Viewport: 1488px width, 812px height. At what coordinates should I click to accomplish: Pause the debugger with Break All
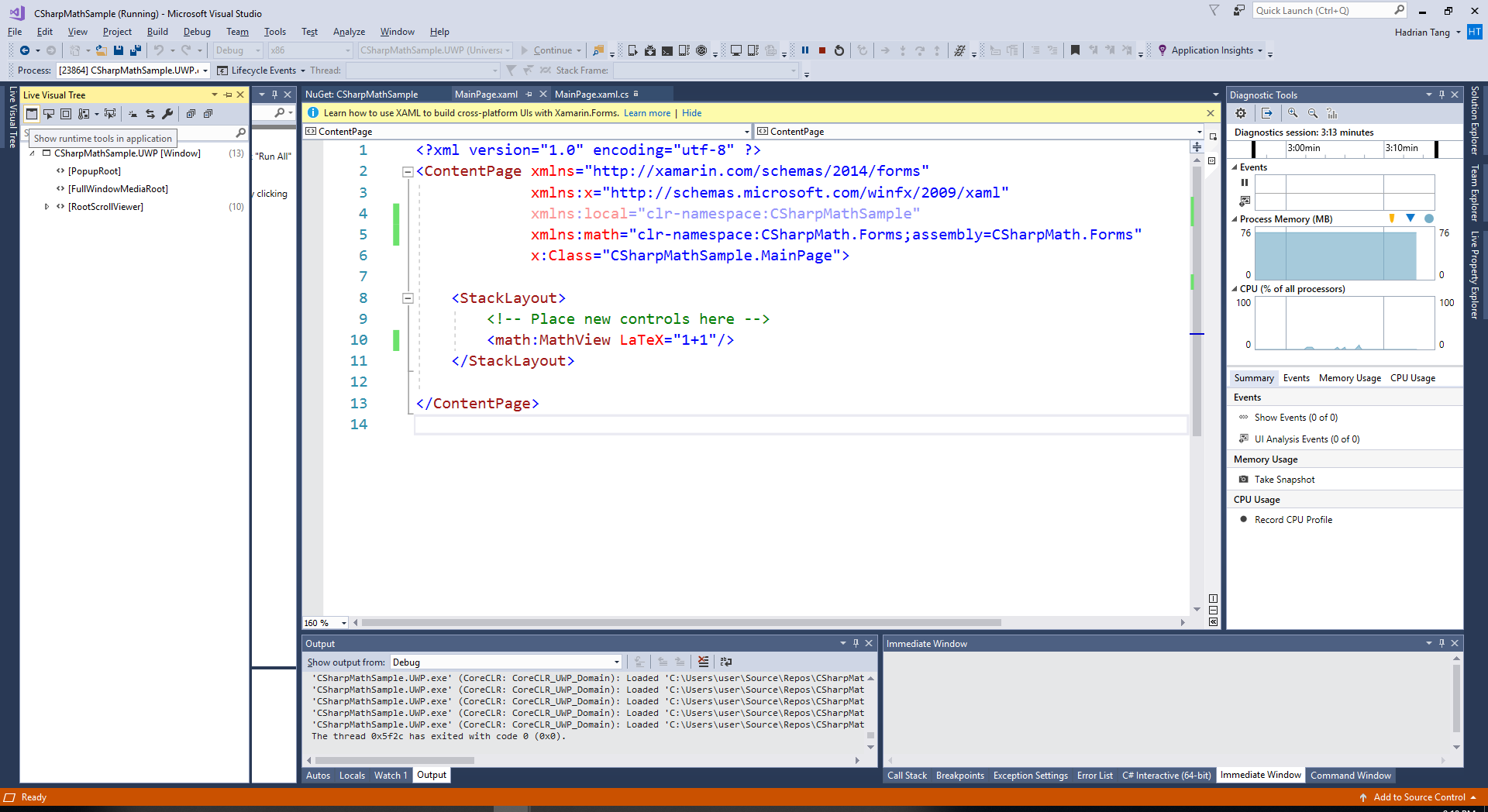(x=805, y=50)
